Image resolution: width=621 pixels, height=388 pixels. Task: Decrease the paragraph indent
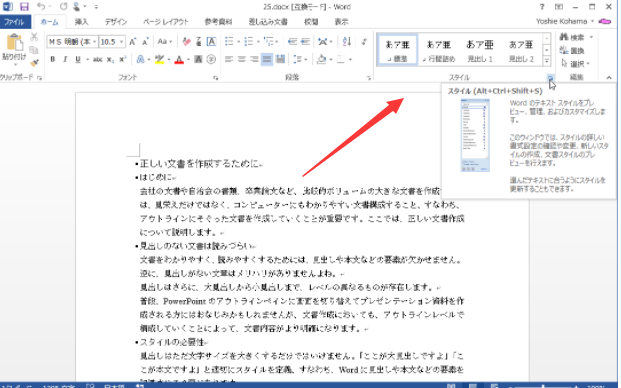292,42
